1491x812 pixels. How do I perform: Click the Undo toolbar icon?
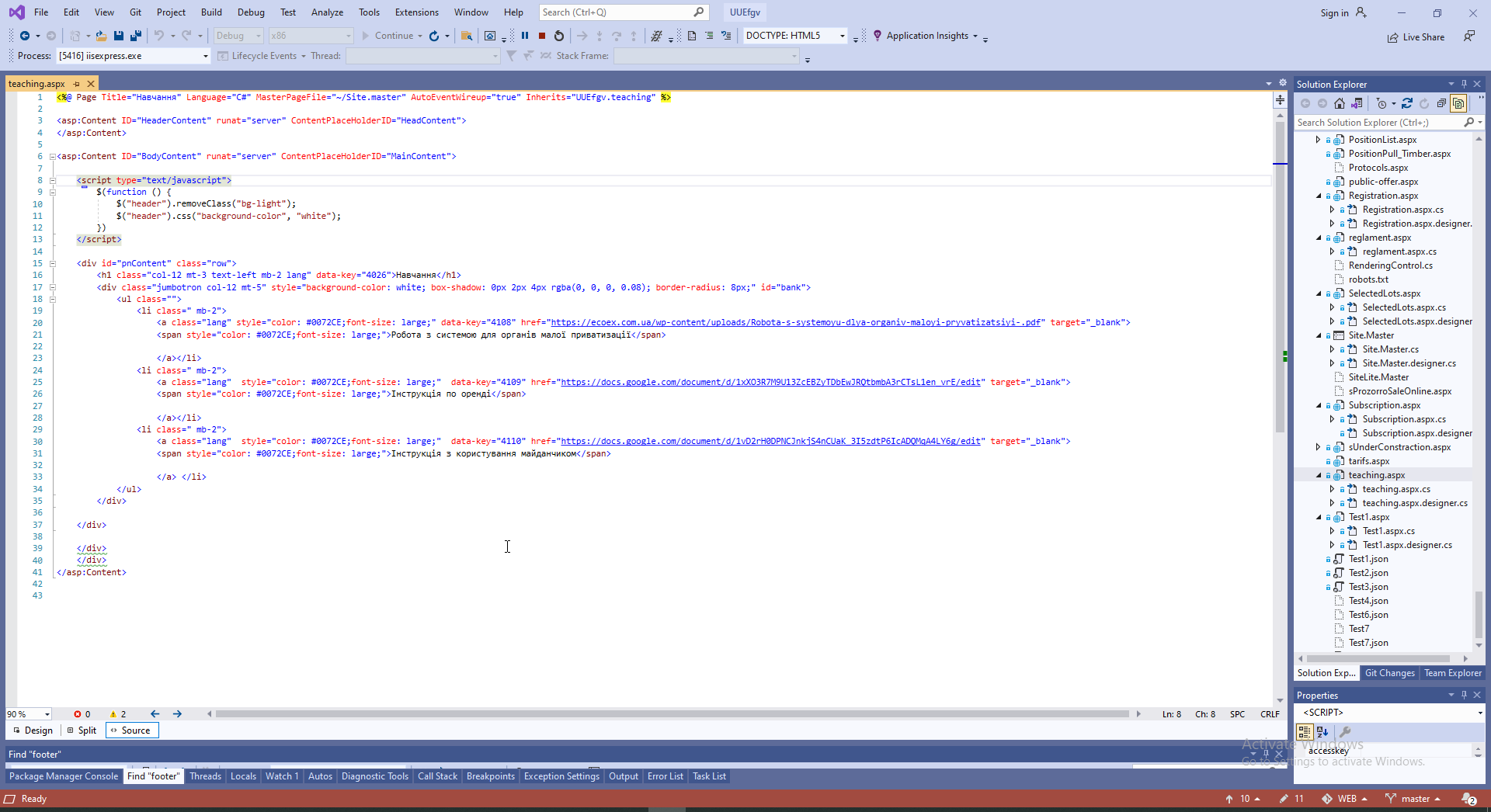[159, 36]
